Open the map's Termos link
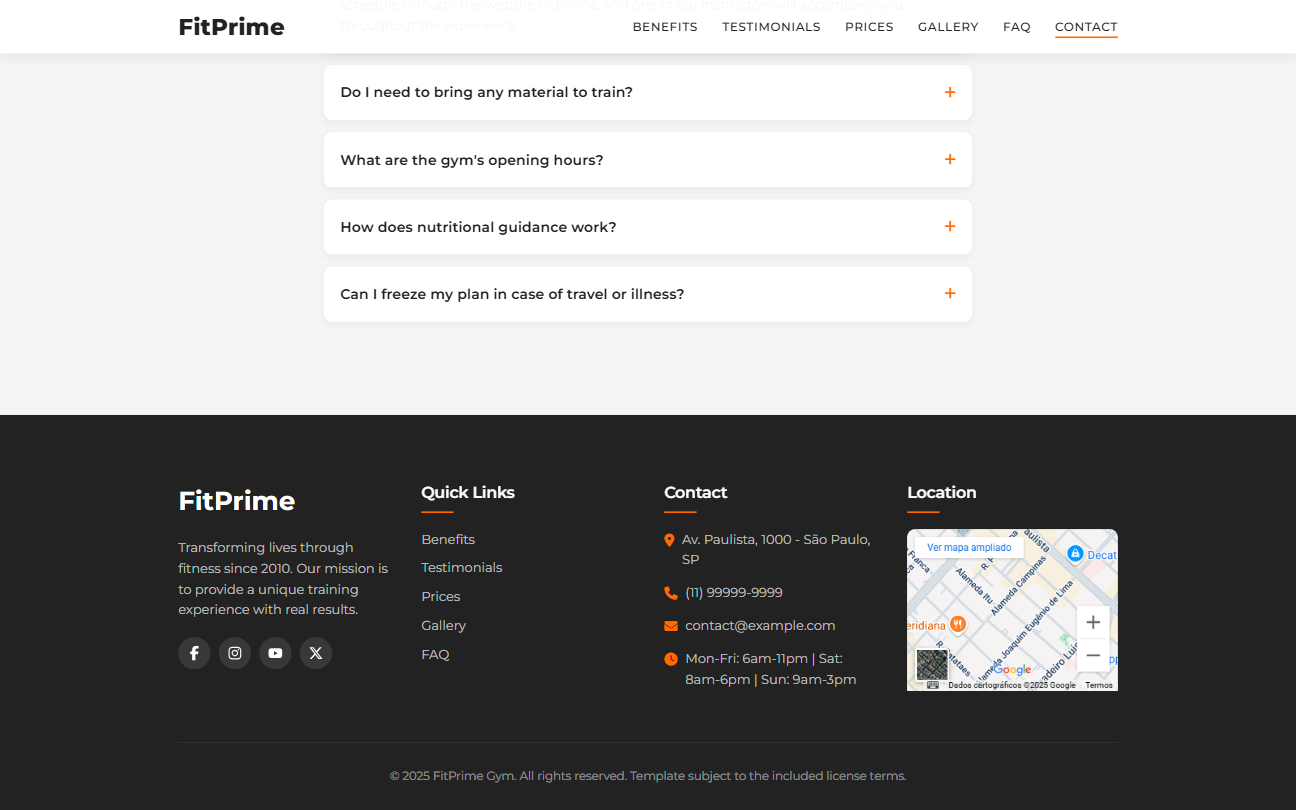The image size is (1296, 810). point(1098,685)
